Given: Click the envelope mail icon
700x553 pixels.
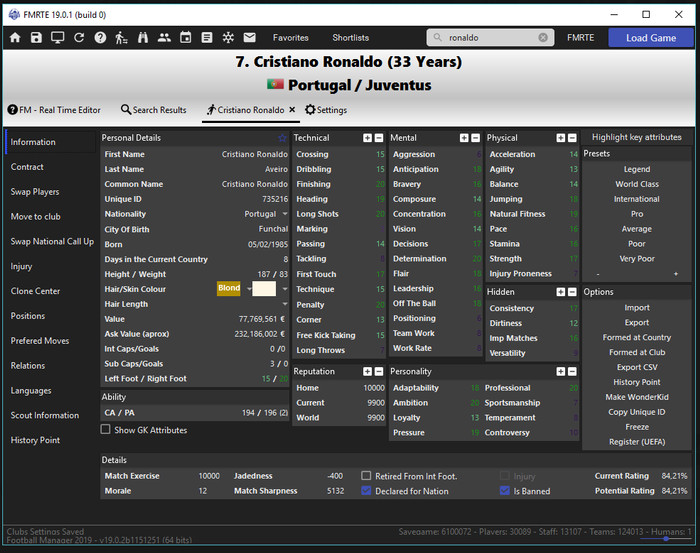Looking at the screenshot, I should [x=250, y=37].
